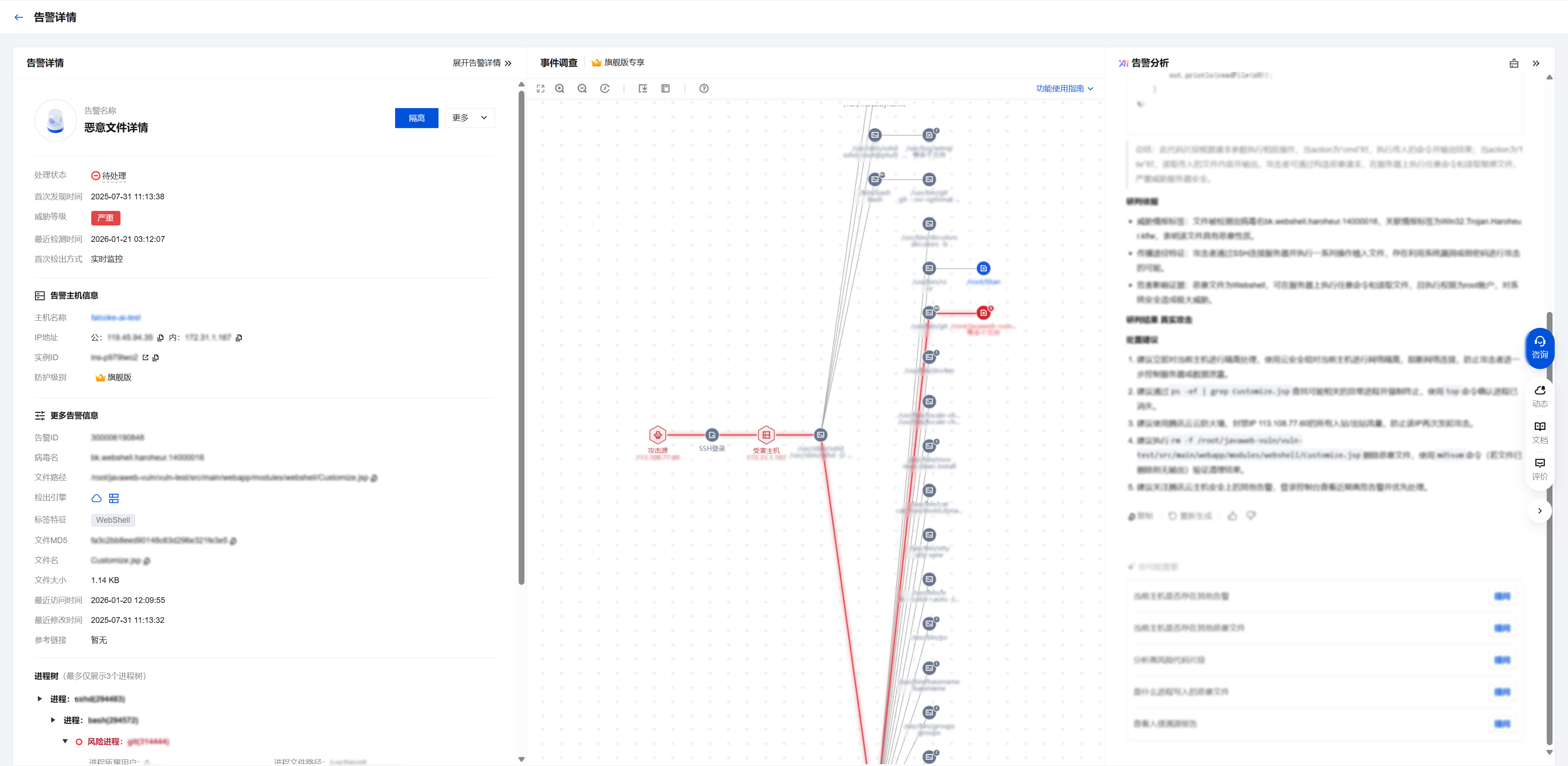Expand the bash process tree node
Screen dimensions: 1568x766
53,720
